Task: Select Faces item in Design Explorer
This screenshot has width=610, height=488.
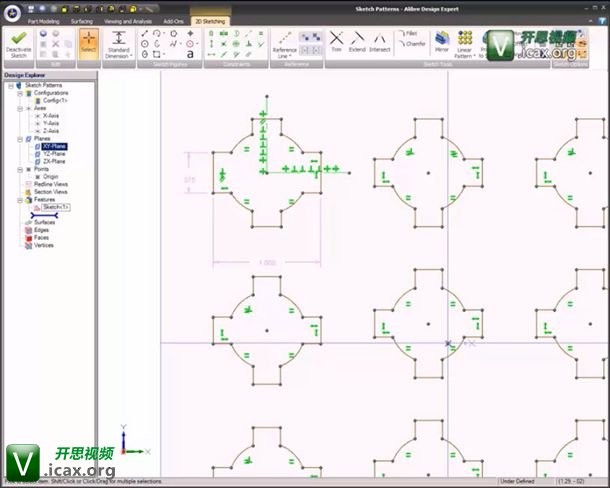Action: click(41, 237)
